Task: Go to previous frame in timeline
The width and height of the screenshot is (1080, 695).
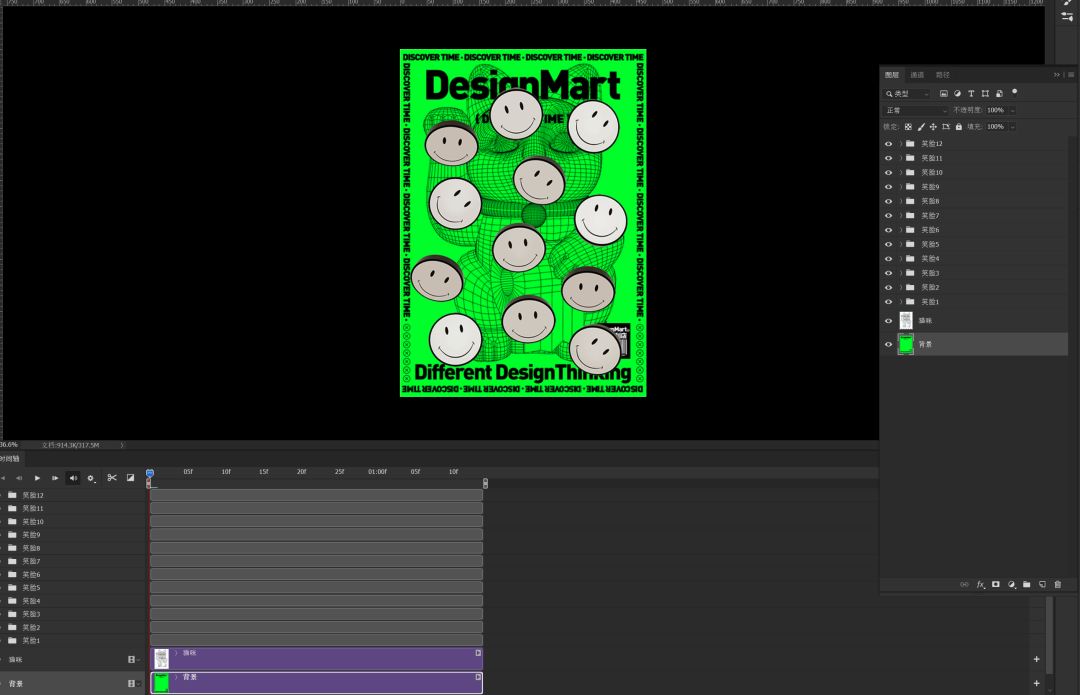Action: pyautogui.click(x=19, y=478)
